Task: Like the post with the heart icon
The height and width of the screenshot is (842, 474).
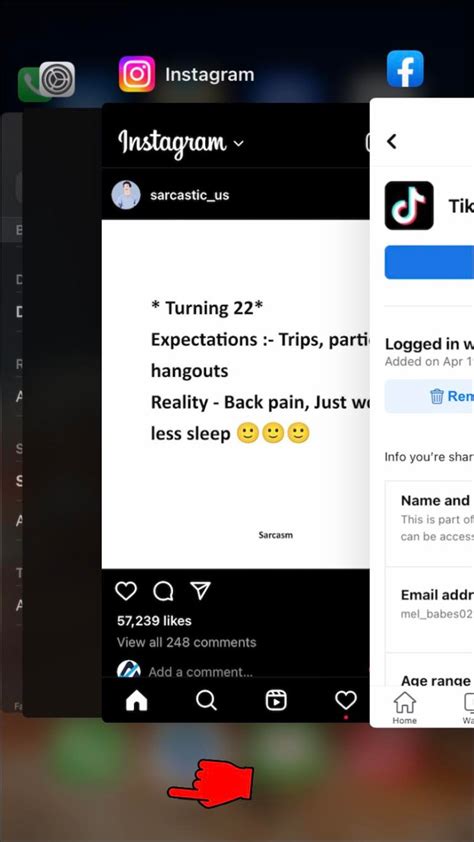Action: [126, 591]
